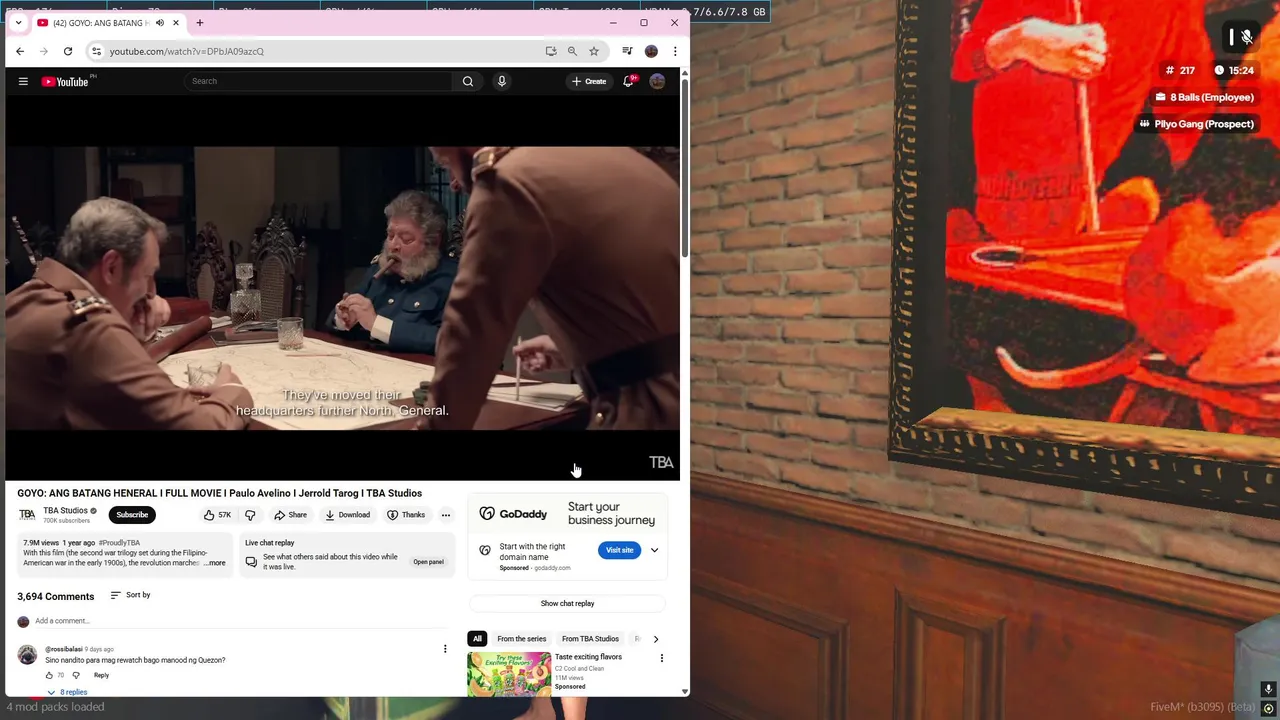Screen dimensions: 1280x720
Task: Open YouTube account avatar menu
Action: point(657,81)
